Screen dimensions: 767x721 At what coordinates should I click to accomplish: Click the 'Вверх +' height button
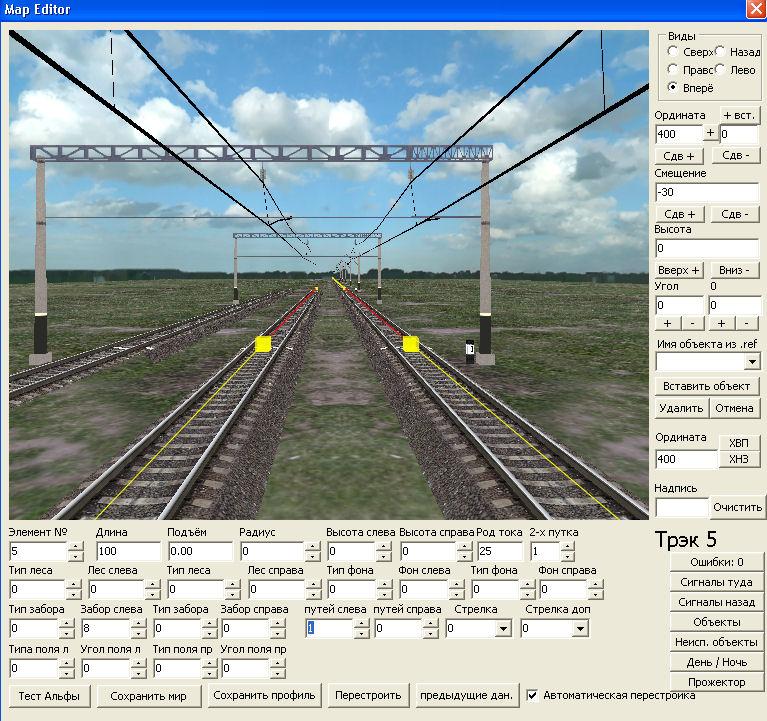(x=680, y=270)
